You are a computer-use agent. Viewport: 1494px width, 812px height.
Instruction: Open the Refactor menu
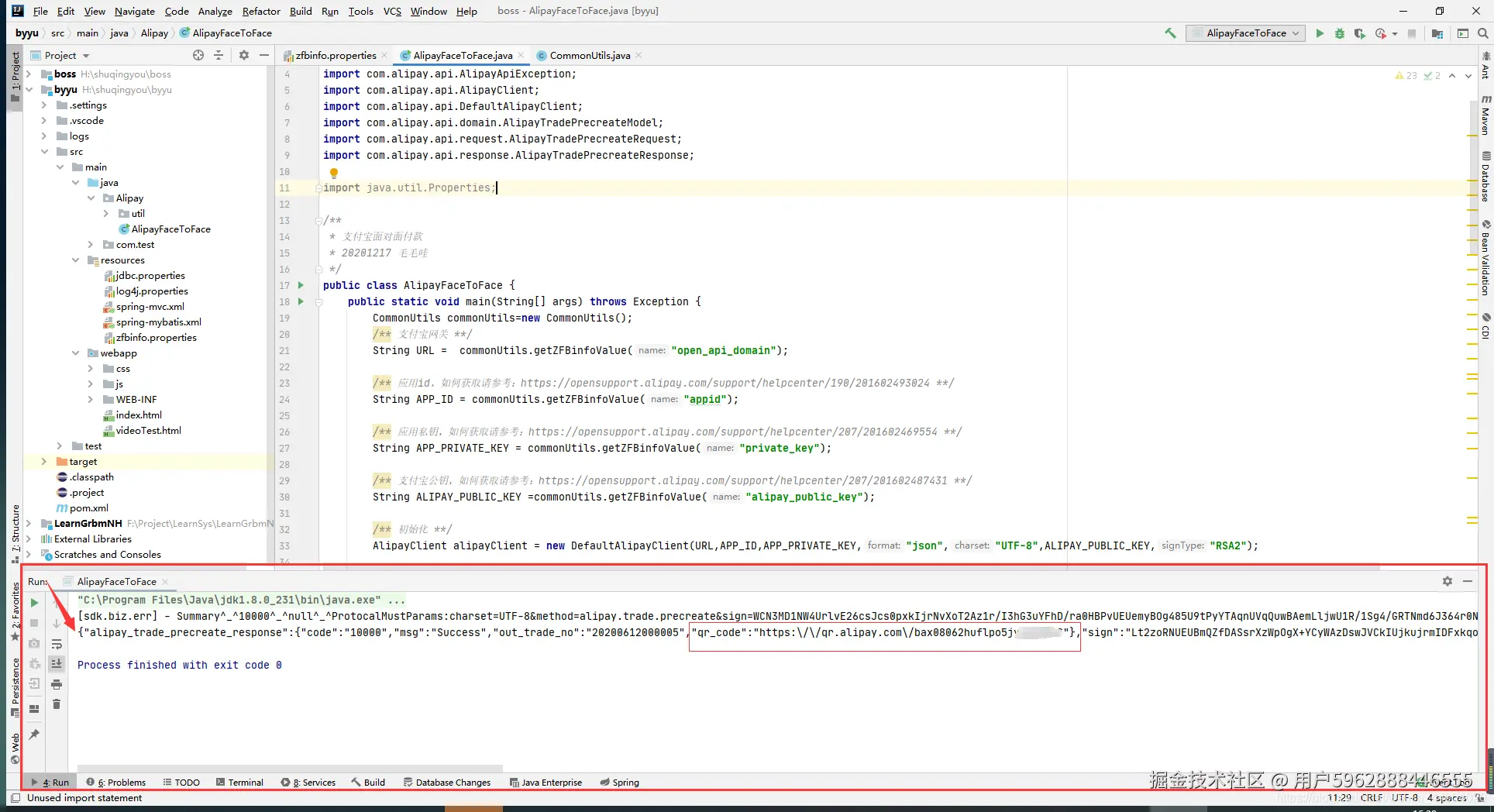coord(260,11)
